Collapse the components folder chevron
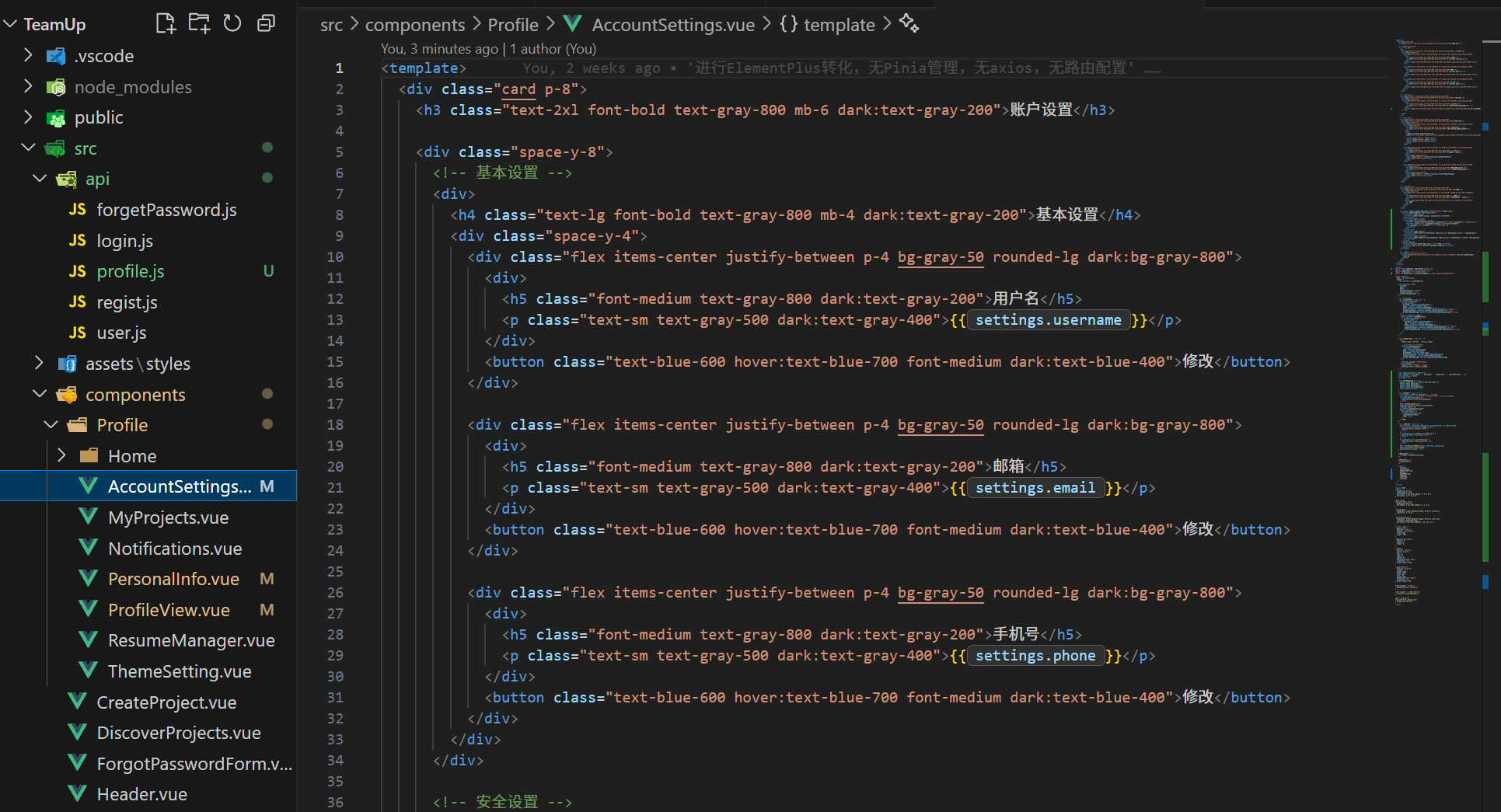The height and width of the screenshot is (812, 1501). click(40, 395)
